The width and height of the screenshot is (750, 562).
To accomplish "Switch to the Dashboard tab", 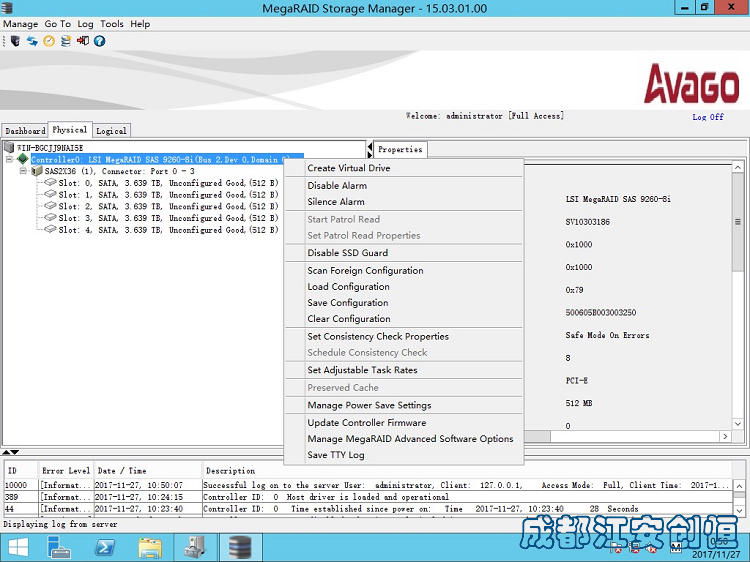I will pos(25,131).
